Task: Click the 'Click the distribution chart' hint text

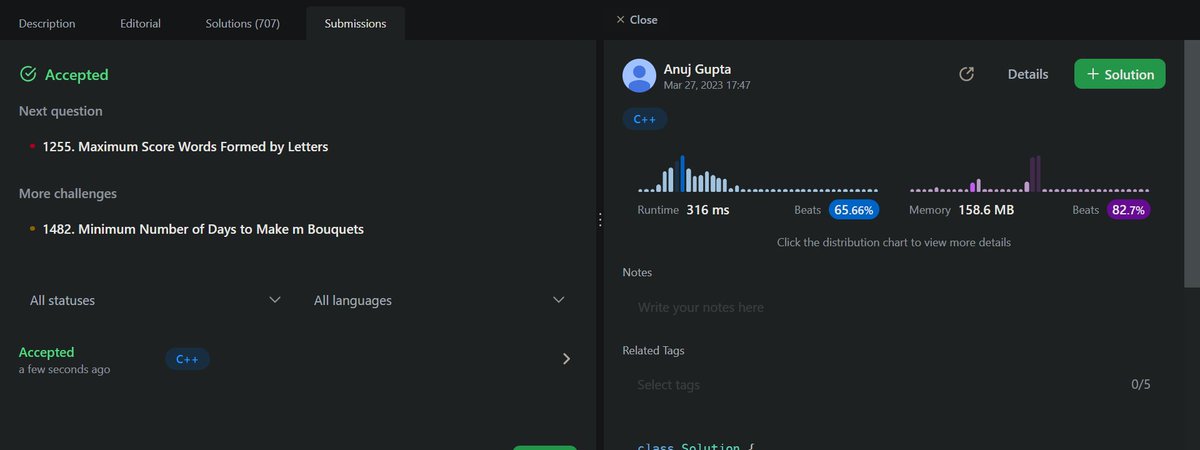Action: [894, 242]
